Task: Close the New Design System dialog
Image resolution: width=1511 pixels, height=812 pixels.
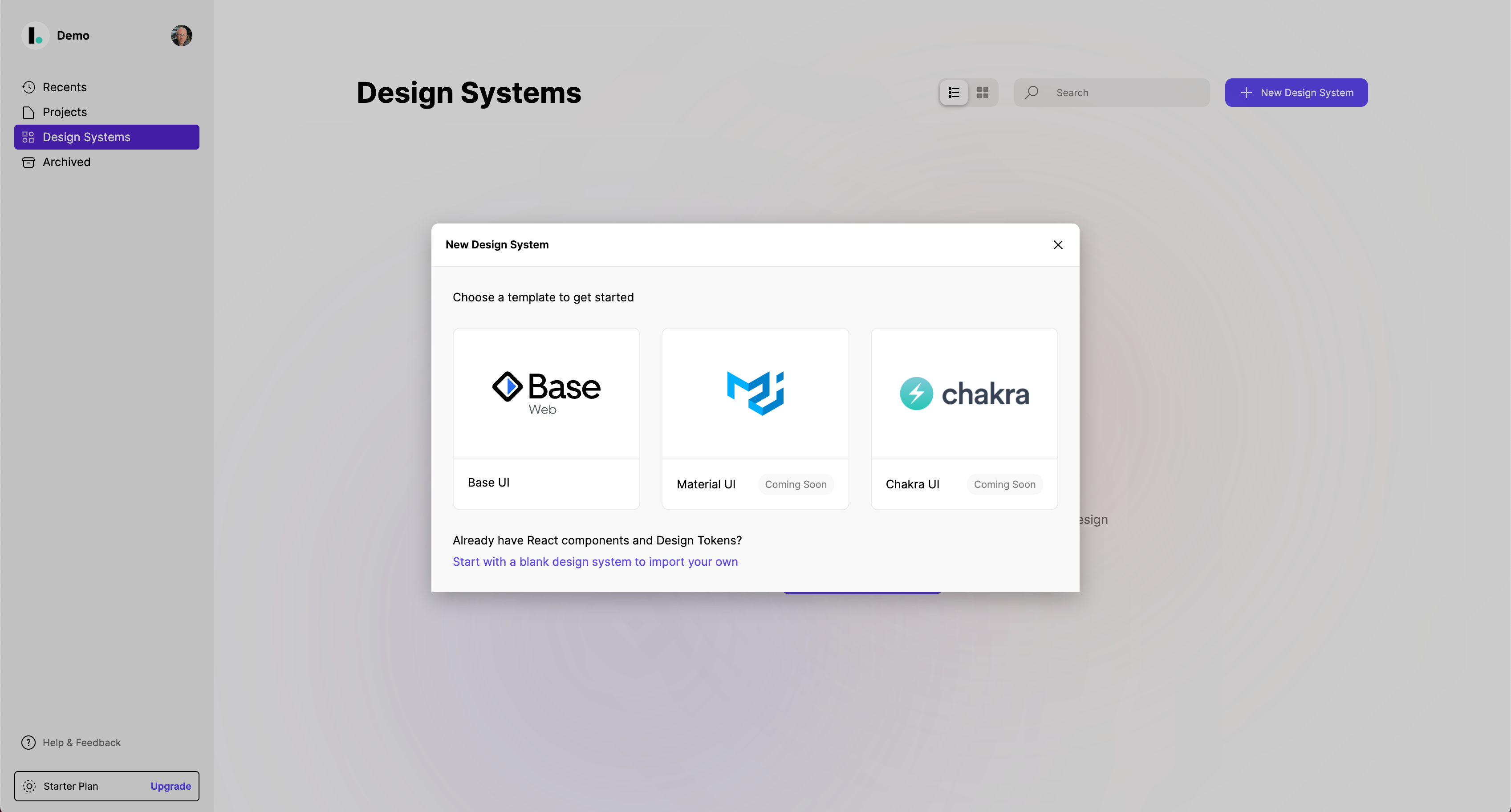Action: (1058, 245)
